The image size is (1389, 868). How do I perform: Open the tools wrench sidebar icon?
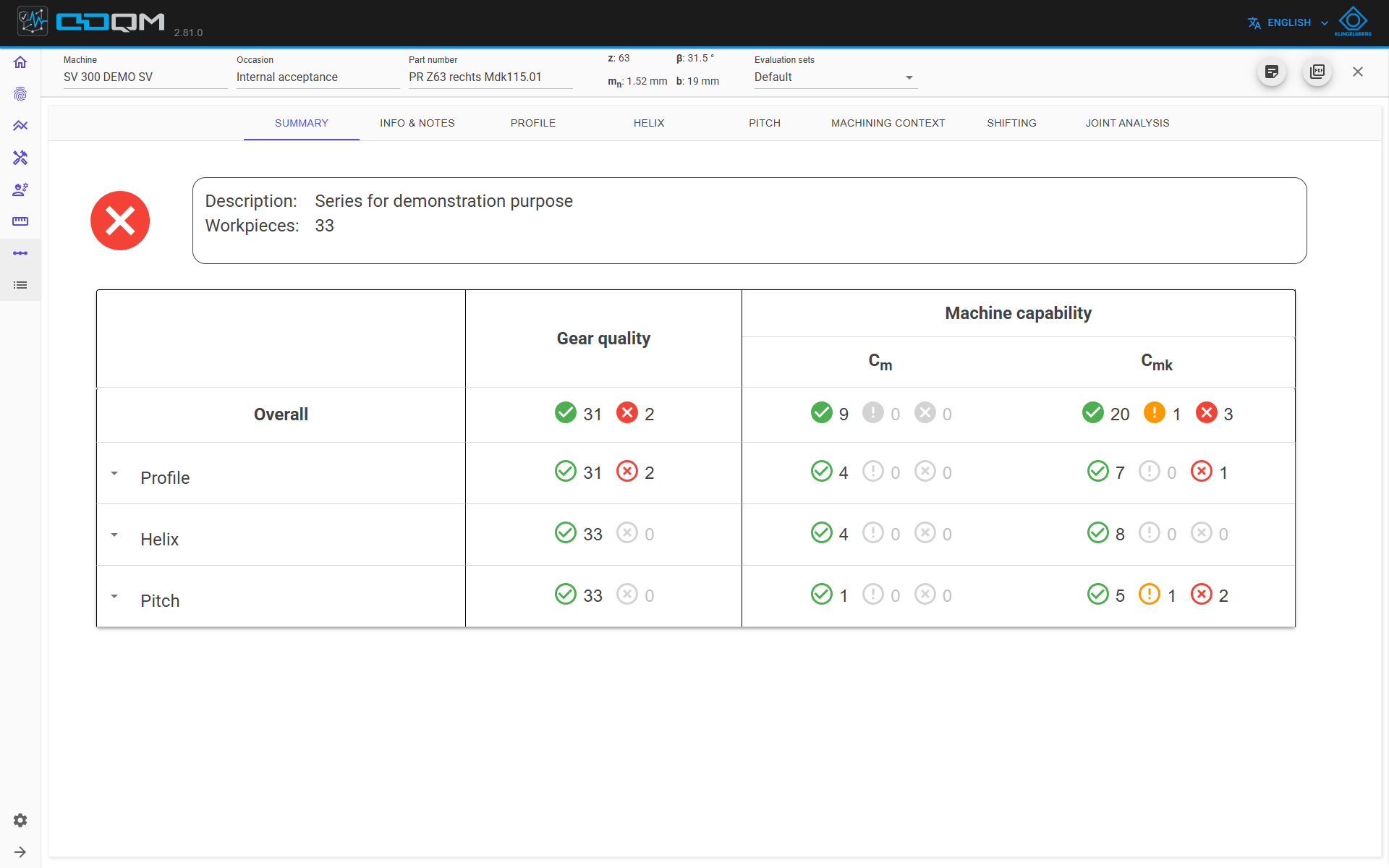pos(20,158)
